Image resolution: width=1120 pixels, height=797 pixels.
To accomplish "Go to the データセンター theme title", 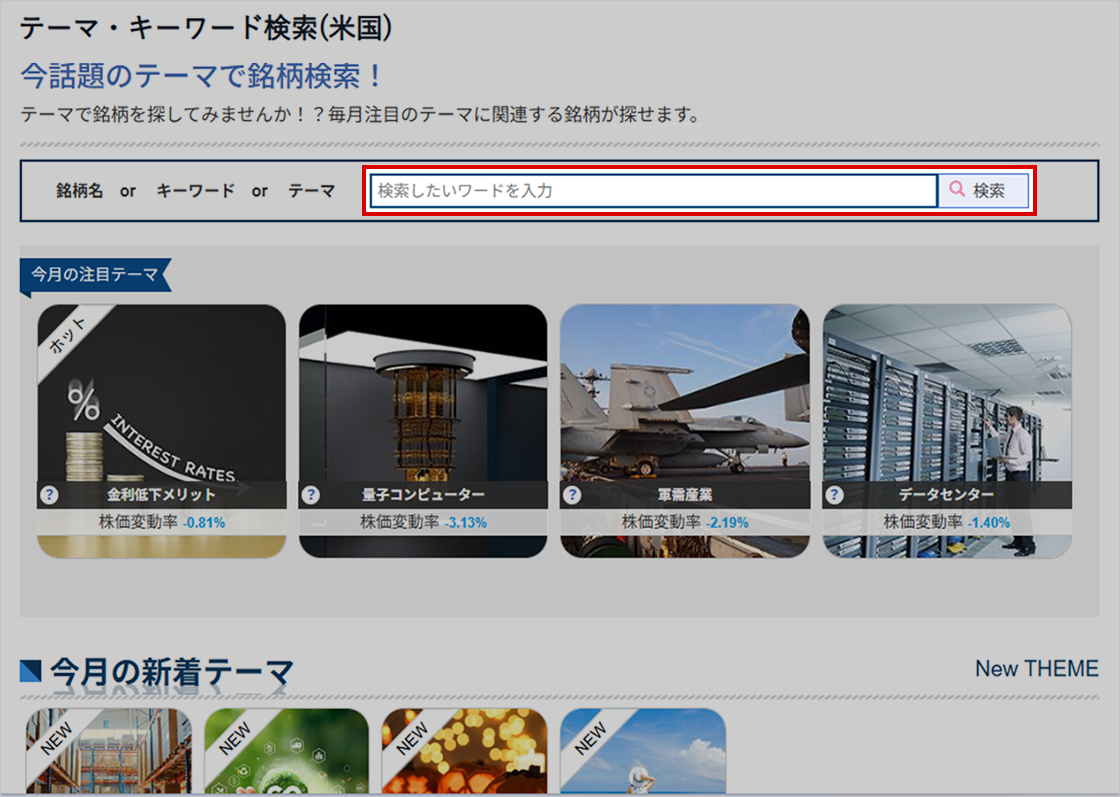I will point(946,495).
